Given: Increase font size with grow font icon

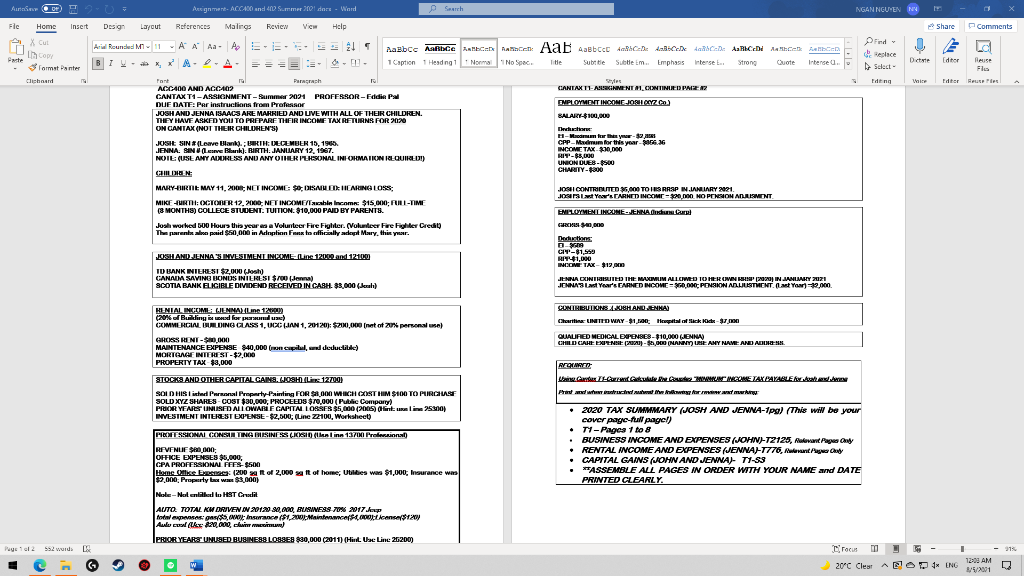Looking at the screenshot, I should (x=183, y=46).
